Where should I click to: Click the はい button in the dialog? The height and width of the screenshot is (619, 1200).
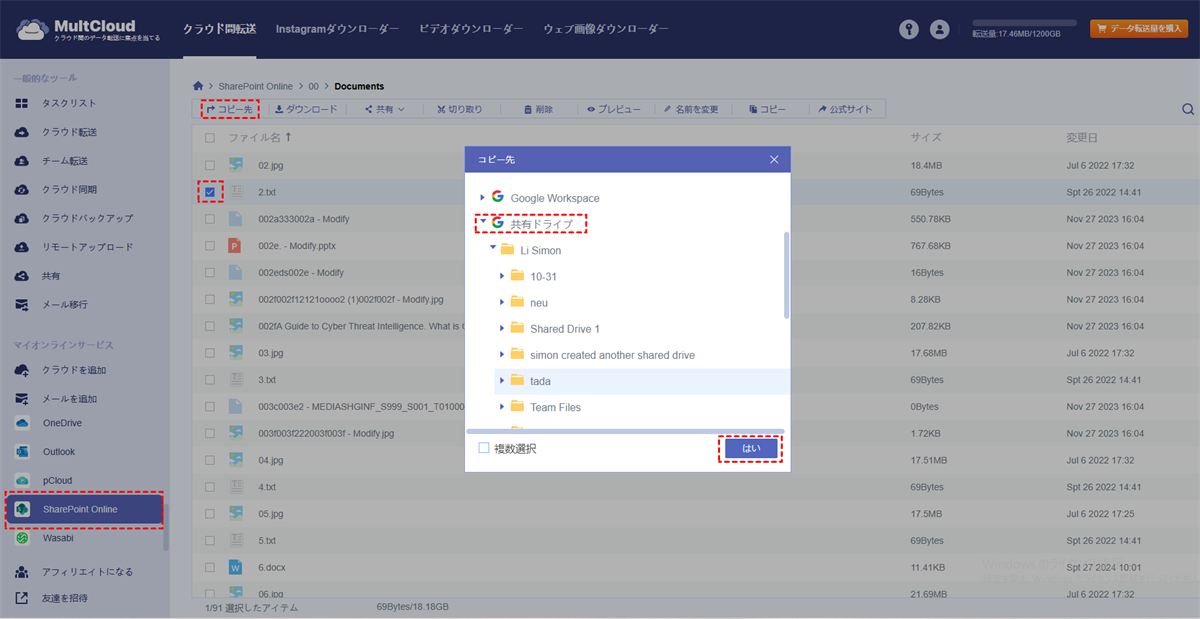click(x=751, y=449)
